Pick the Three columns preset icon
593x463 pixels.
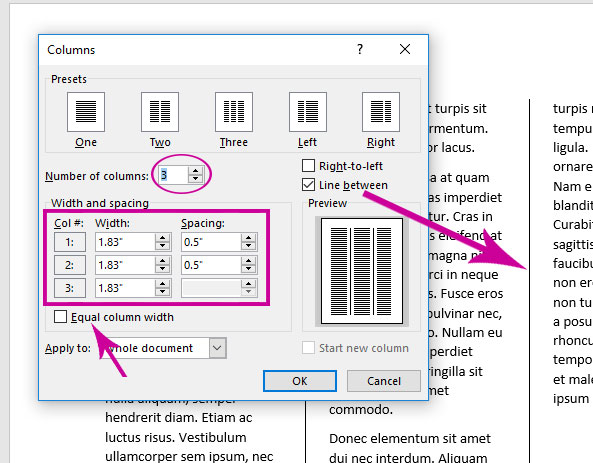click(234, 112)
